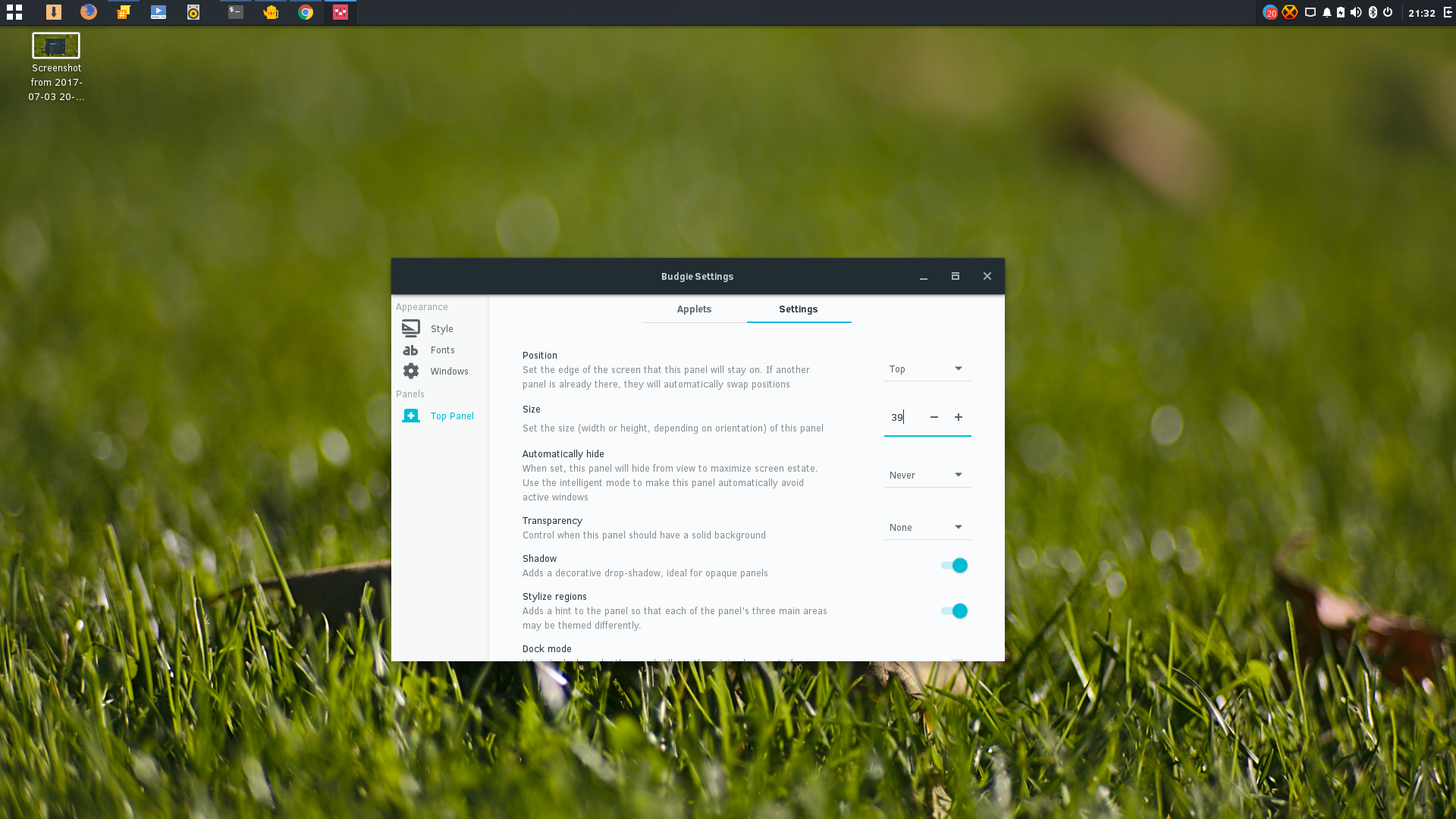Close the Budgie Settings window
This screenshot has width=1456, height=819.
coord(987,276)
